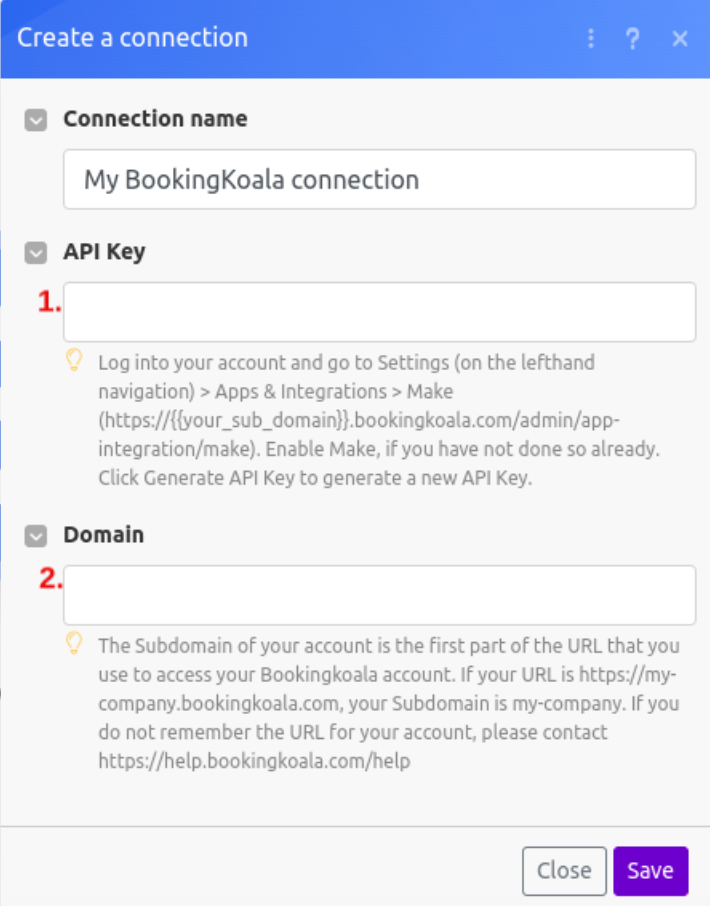
Task: Click into the Domain input box
Action: point(379,595)
